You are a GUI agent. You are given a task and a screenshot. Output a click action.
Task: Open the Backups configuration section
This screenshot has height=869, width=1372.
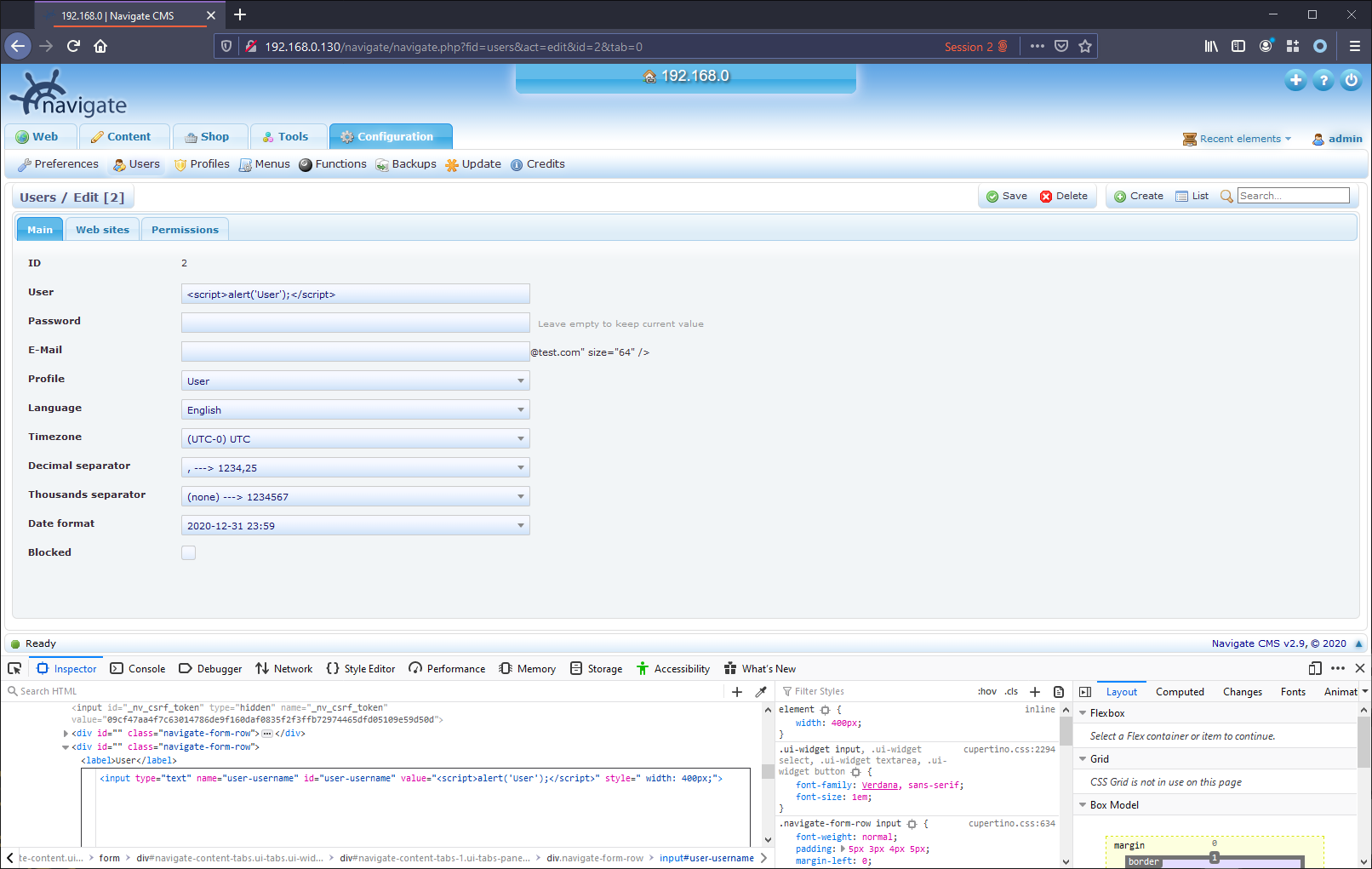(406, 164)
